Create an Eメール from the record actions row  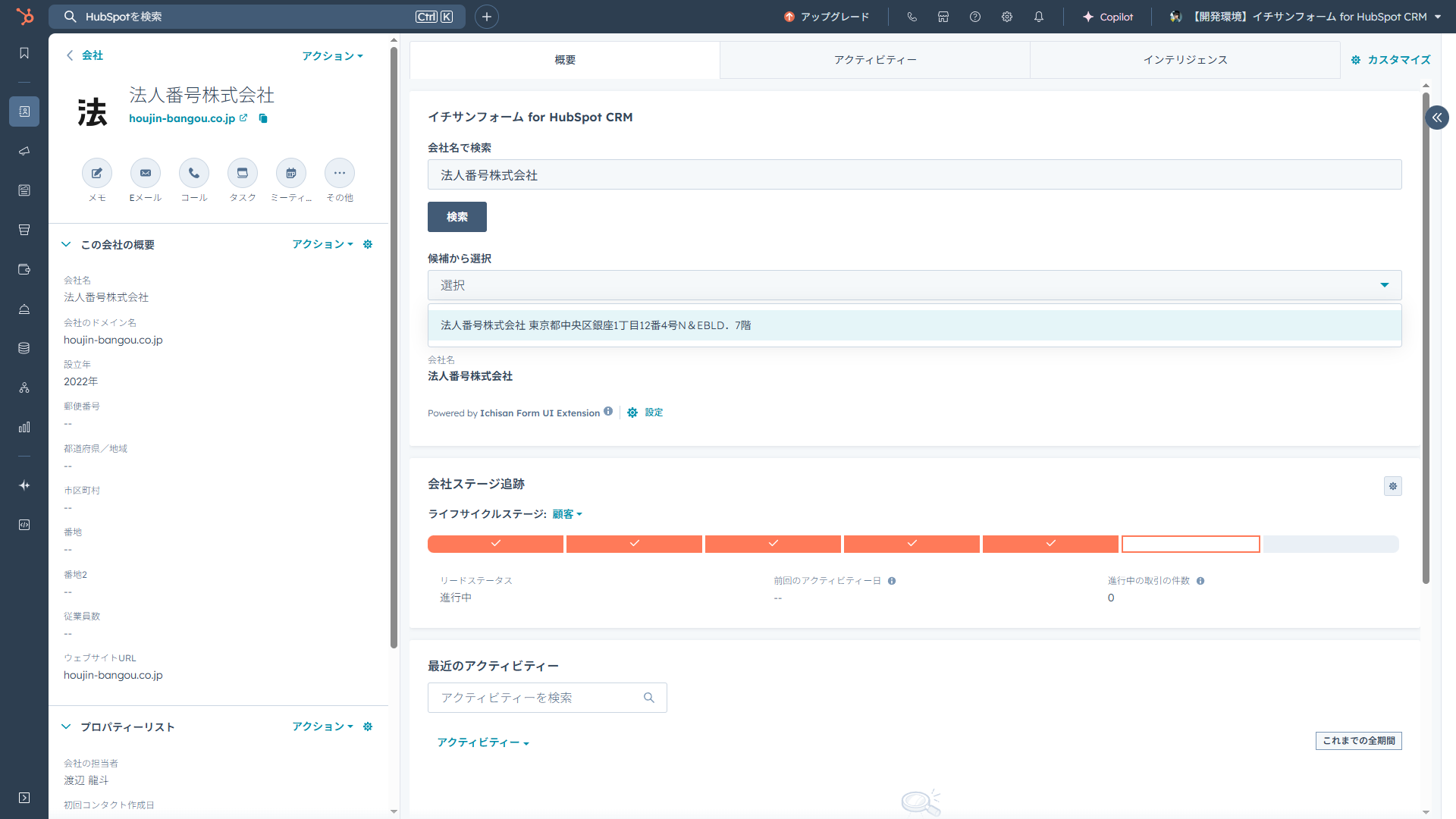pos(145,173)
